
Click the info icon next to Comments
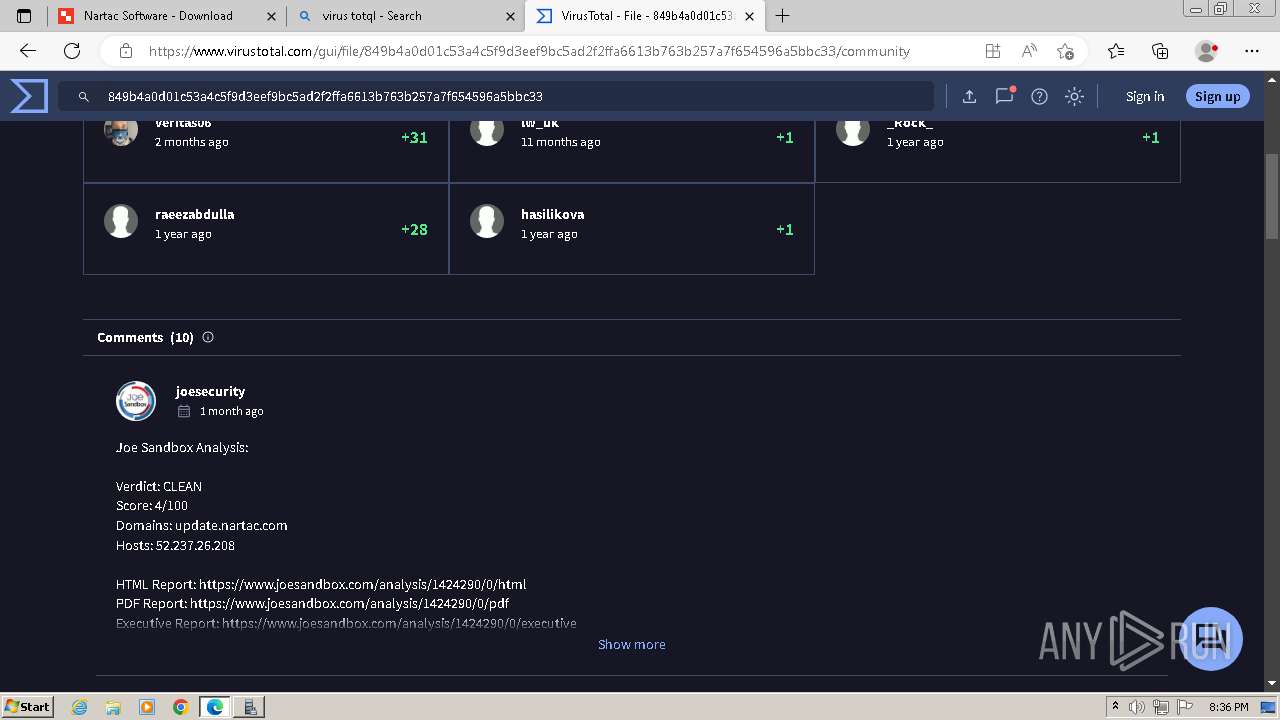pyautogui.click(x=208, y=337)
